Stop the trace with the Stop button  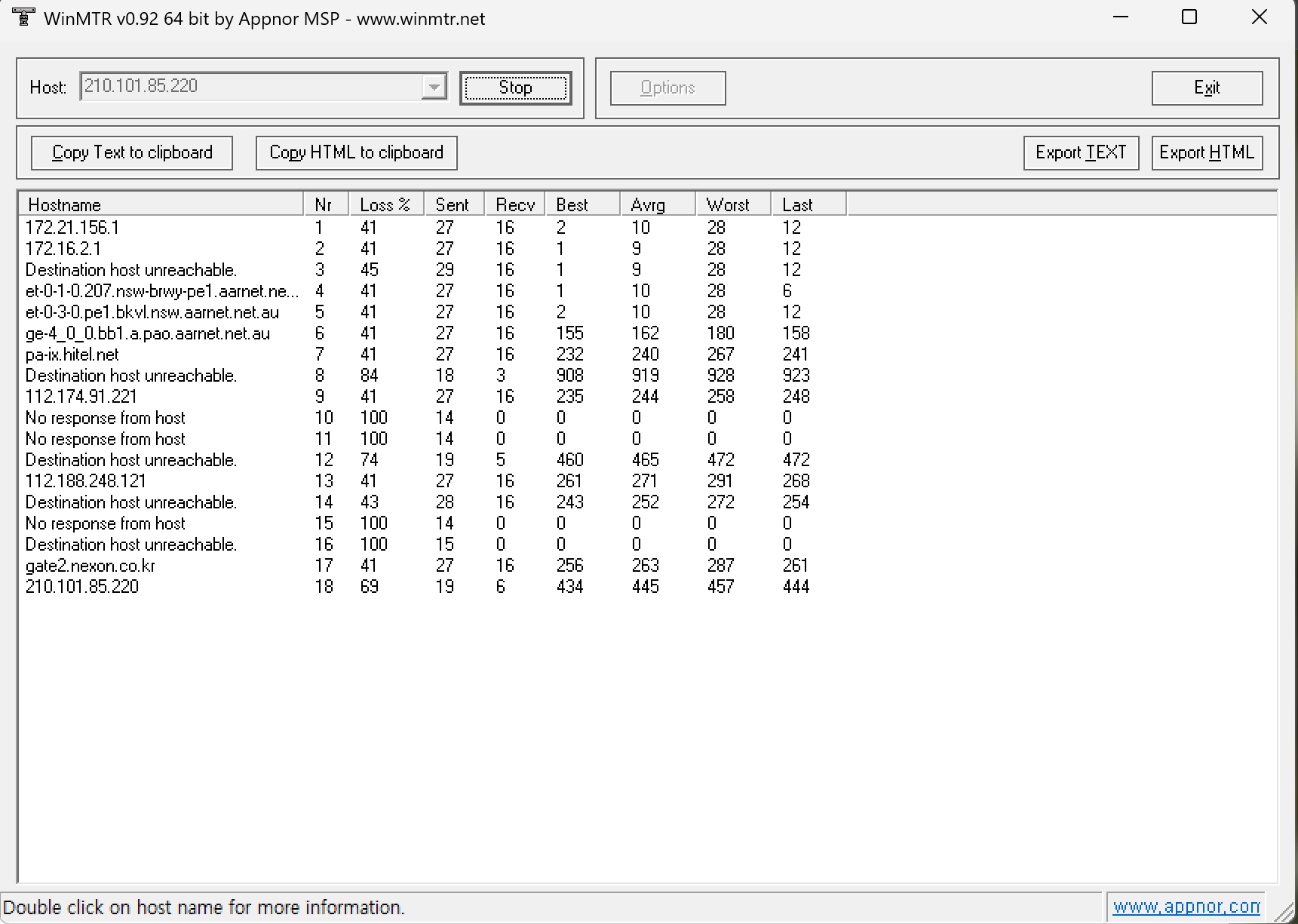pyautogui.click(x=516, y=88)
